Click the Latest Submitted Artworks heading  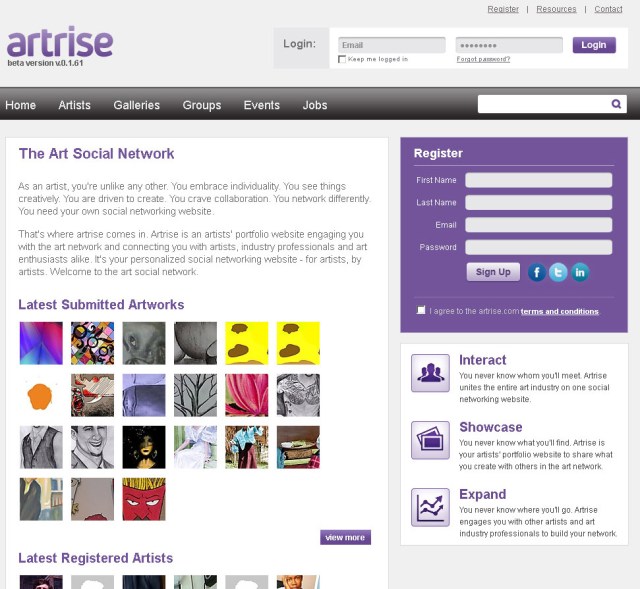(x=101, y=305)
